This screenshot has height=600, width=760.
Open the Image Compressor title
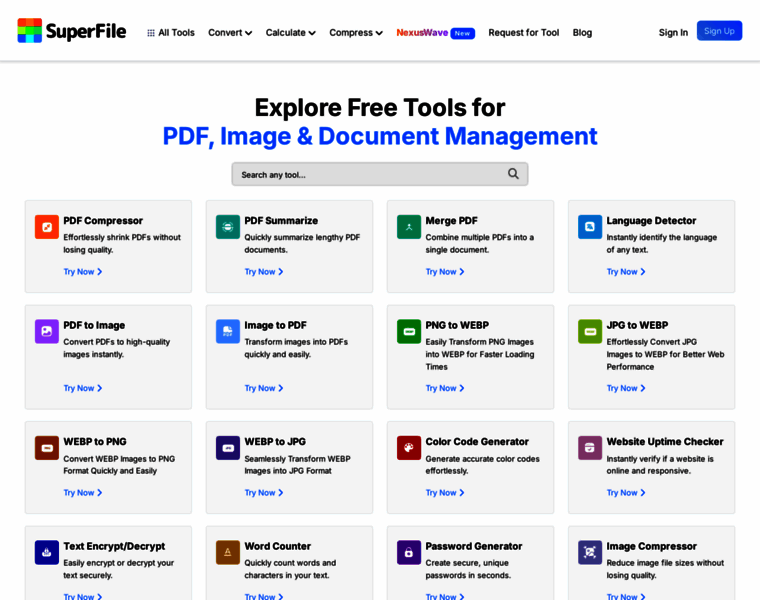tap(651, 546)
